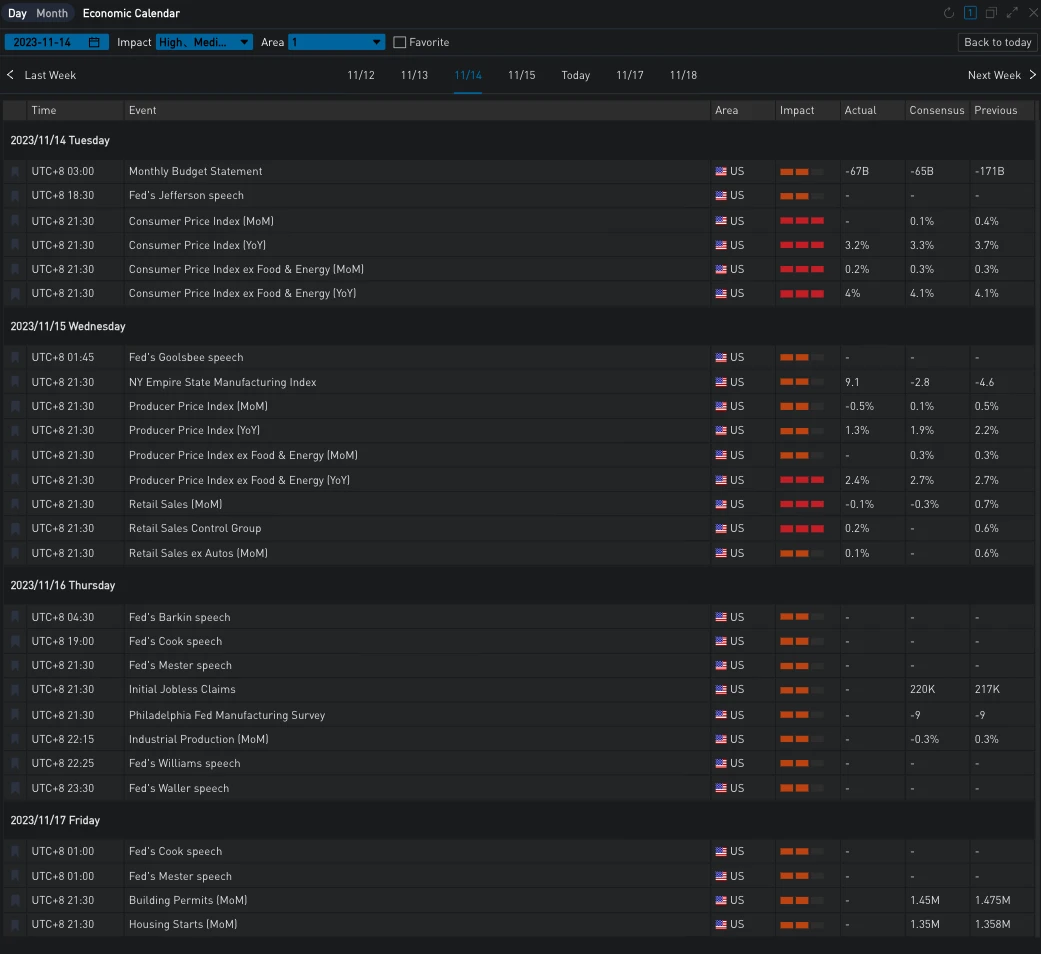The image size is (1041, 954).
Task: Bookmark the Housing Starts (MoM) row
Action: click(x=15, y=925)
